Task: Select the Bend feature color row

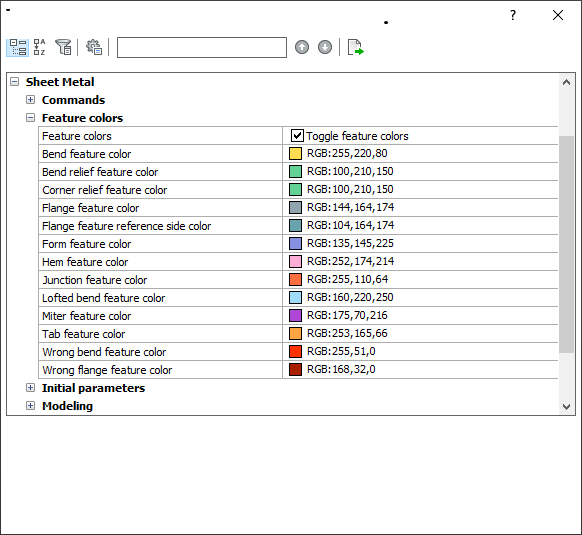Action: [298, 154]
